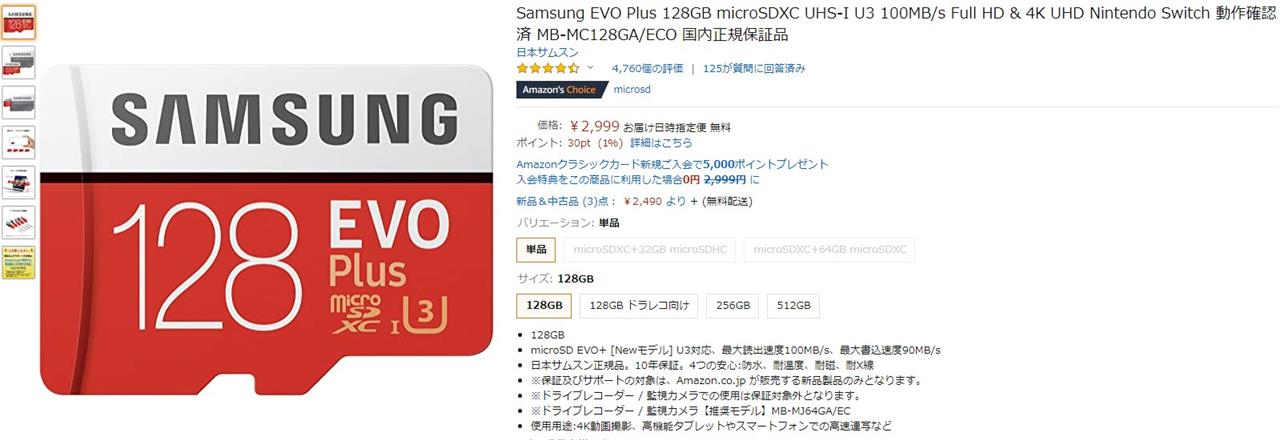Open the 4,760 customer reviews link
The width and height of the screenshot is (1280, 440).
coord(647,69)
